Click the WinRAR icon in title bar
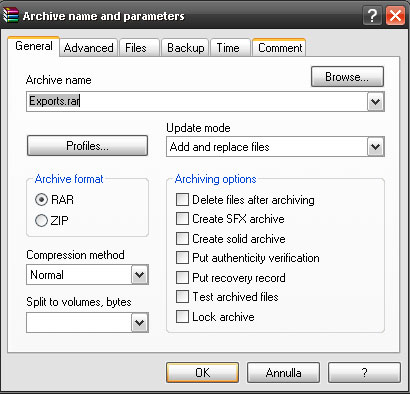This screenshot has width=410, height=394. (x=10, y=15)
